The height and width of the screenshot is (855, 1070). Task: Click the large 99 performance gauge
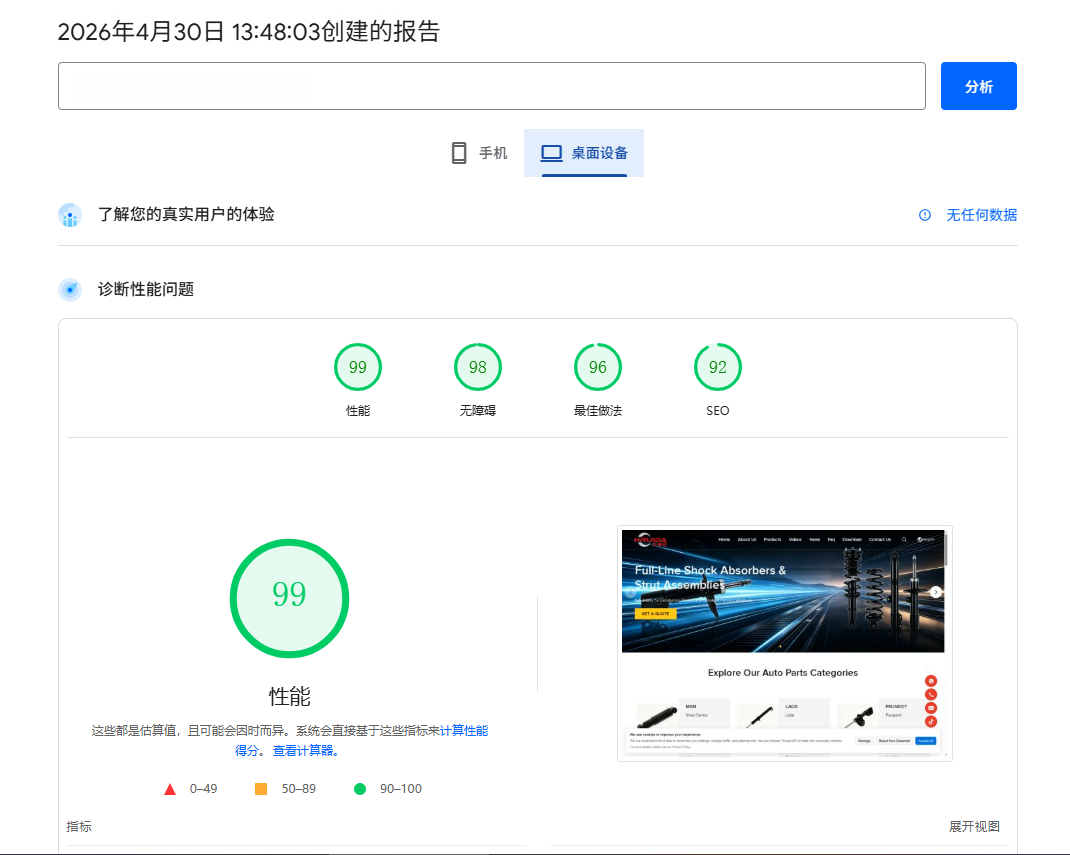[x=289, y=598]
